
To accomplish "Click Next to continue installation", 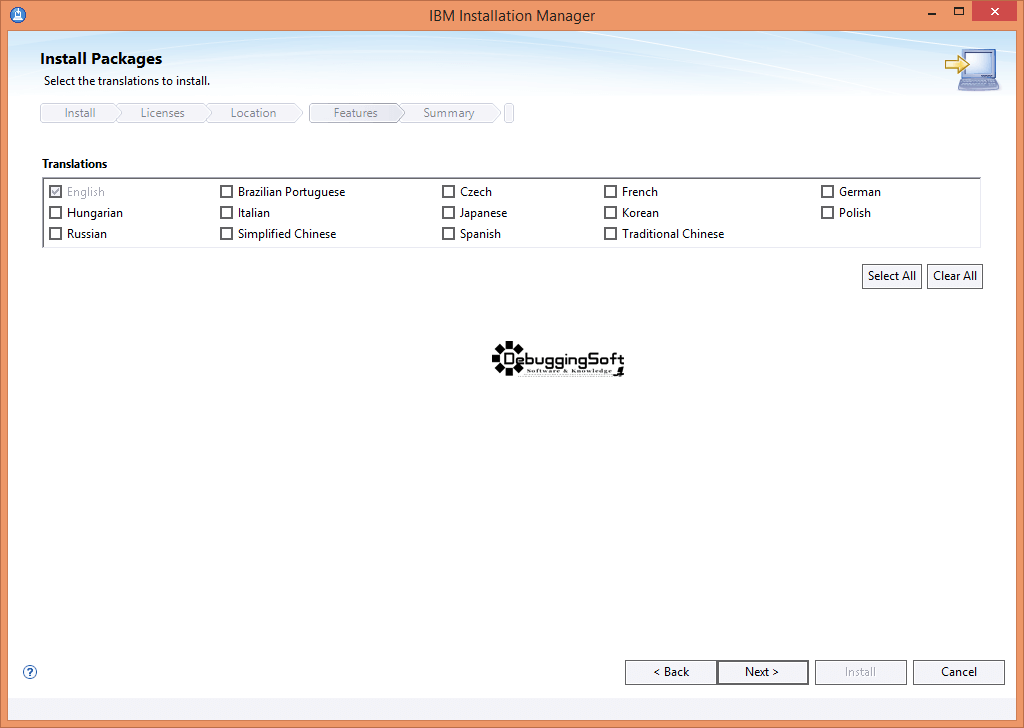I will pos(762,672).
